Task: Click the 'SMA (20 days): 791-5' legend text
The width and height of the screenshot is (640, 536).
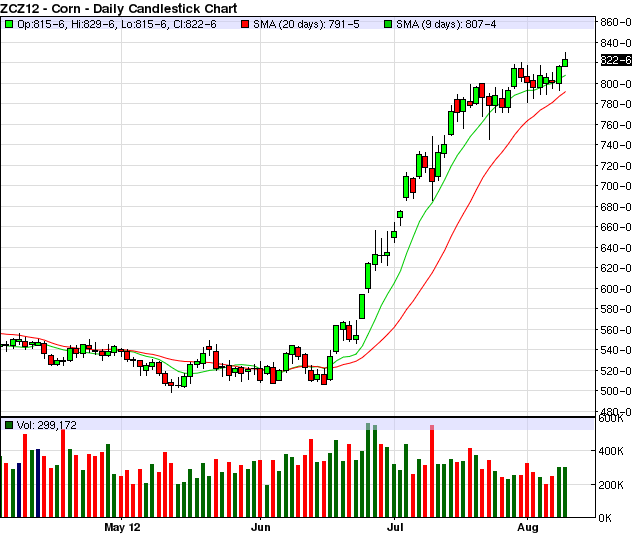Action: click(x=306, y=24)
